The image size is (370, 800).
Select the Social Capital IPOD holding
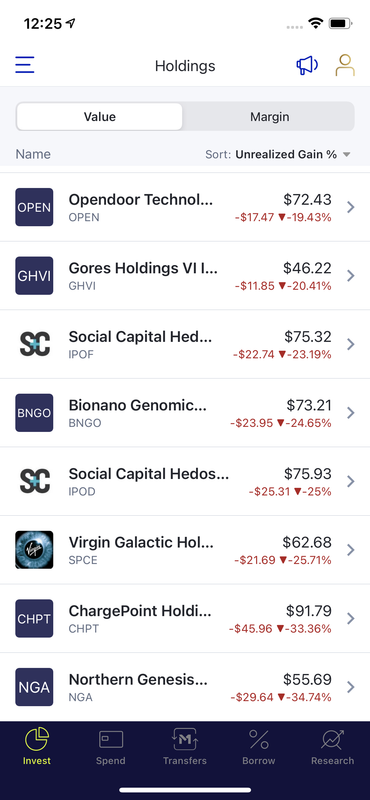click(185, 482)
